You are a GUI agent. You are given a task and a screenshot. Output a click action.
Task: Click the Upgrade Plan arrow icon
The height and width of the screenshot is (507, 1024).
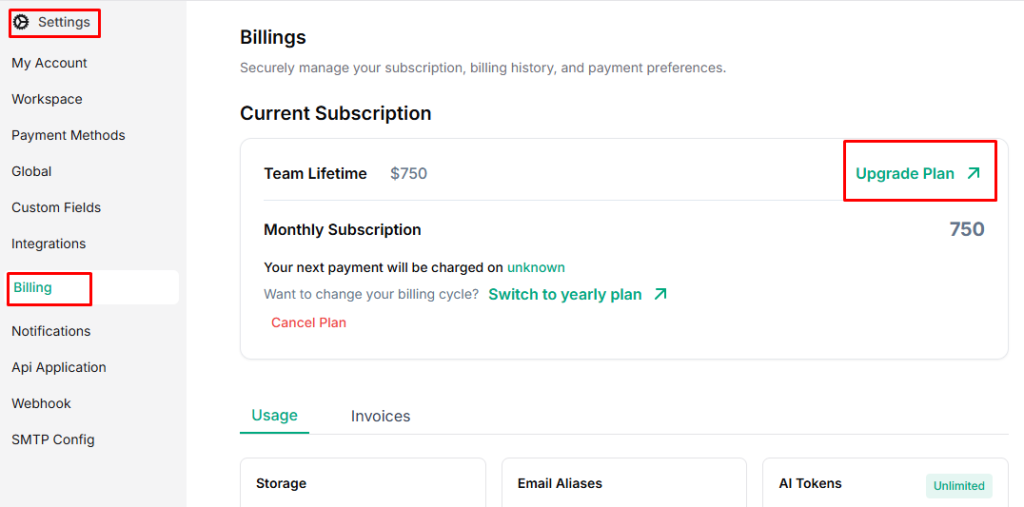coord(973,174)
